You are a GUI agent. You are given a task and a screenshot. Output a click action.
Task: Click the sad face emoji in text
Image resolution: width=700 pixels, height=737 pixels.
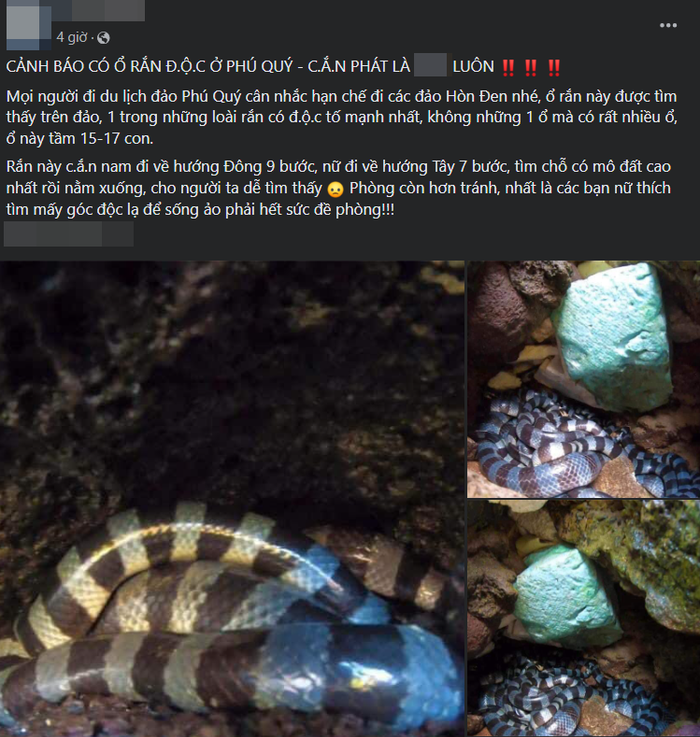coord(335,189)
